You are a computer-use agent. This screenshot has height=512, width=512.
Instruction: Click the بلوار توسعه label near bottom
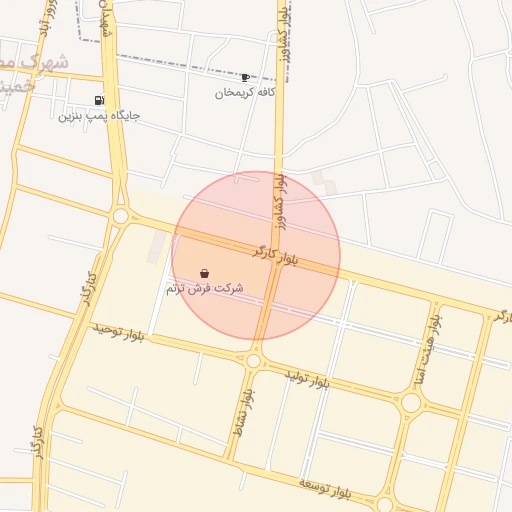pyautogui.click(x=325, y=489)
